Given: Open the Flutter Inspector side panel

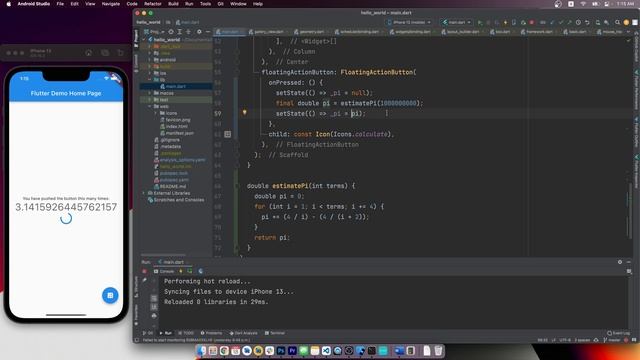Looking at the screenshot, I should point(636,171).
